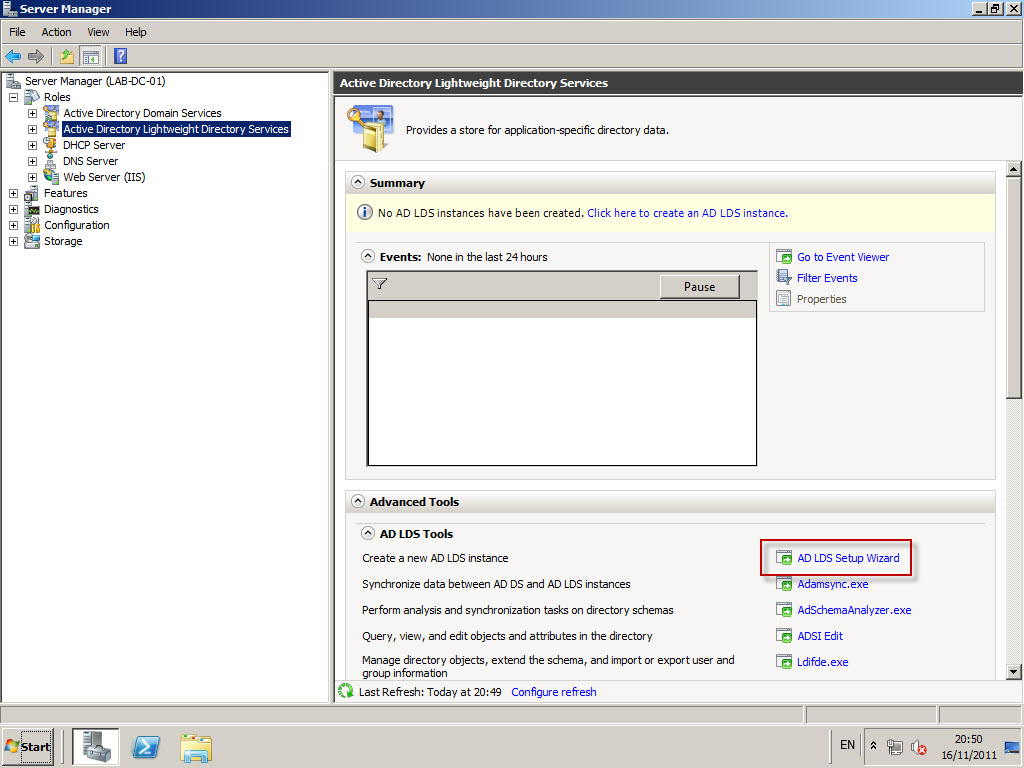1024x768 pixels.
Task: Click the Forward arrow toolbar icon
Action: click(36, 57)
